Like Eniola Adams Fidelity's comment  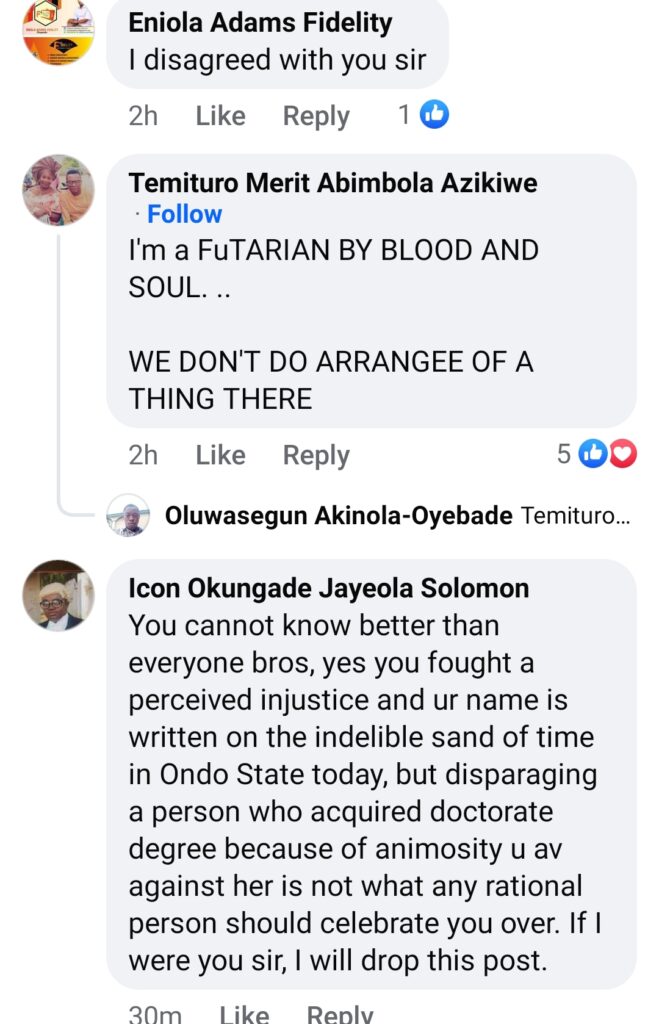tap(220, 116)
